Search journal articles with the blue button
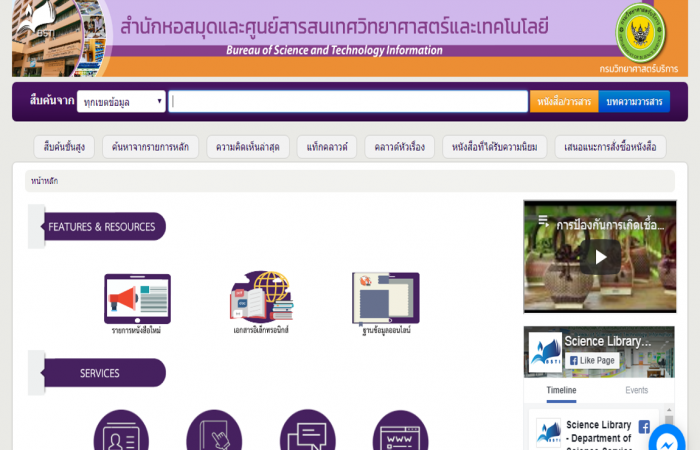700x450 pixels. tap(634, 102)
